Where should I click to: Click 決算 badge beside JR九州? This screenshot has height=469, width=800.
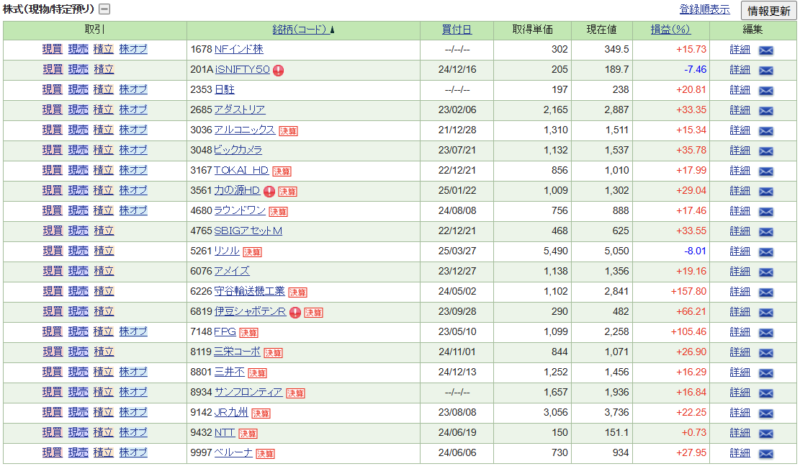coord(261,413)
